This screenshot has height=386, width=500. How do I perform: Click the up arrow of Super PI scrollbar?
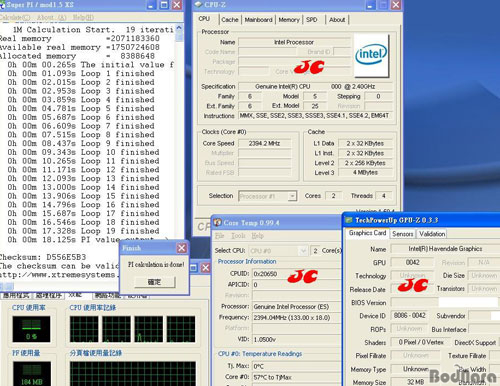click(179, 28)
